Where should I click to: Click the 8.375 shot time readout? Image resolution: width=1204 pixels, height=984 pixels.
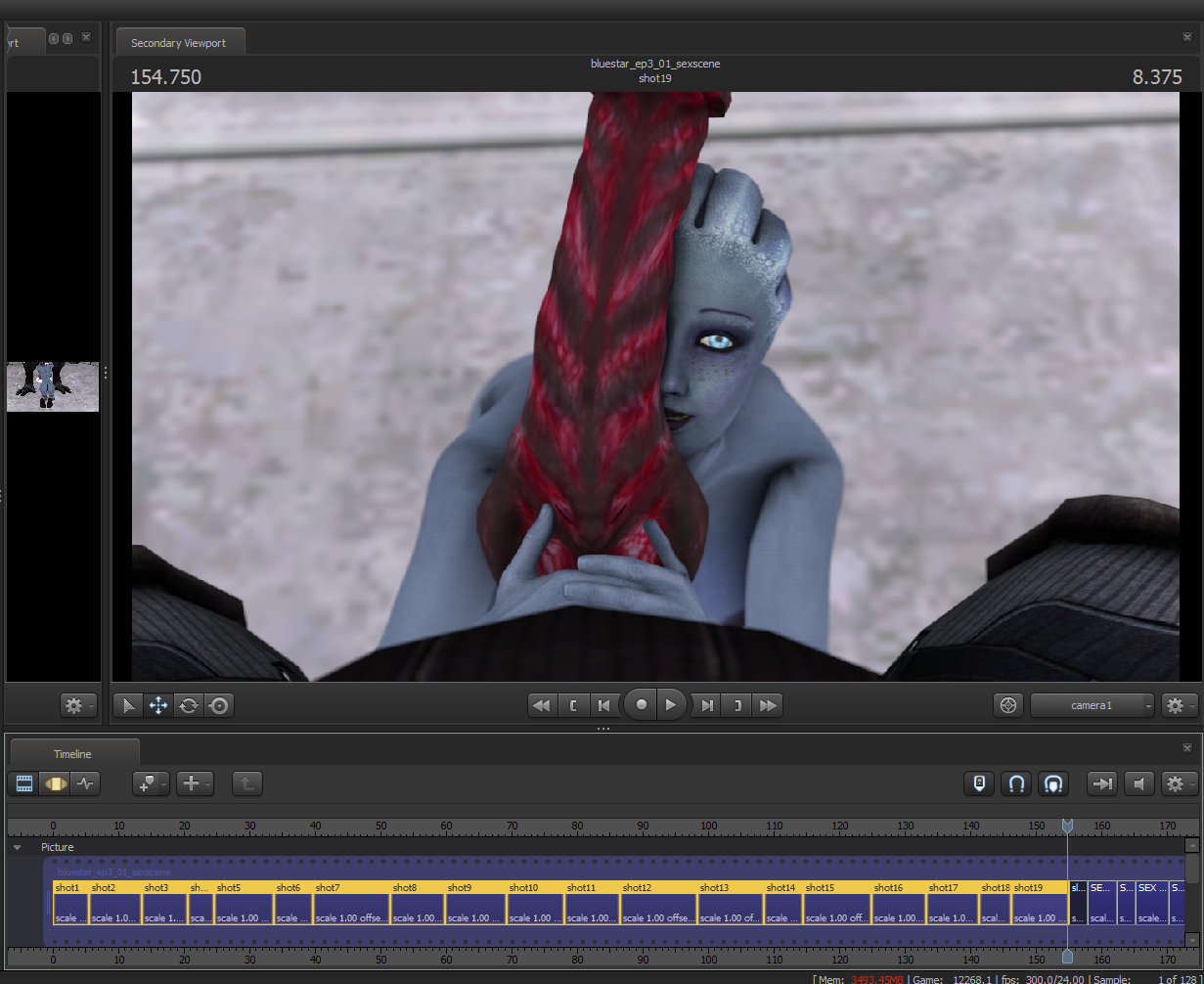point(1157,76)
